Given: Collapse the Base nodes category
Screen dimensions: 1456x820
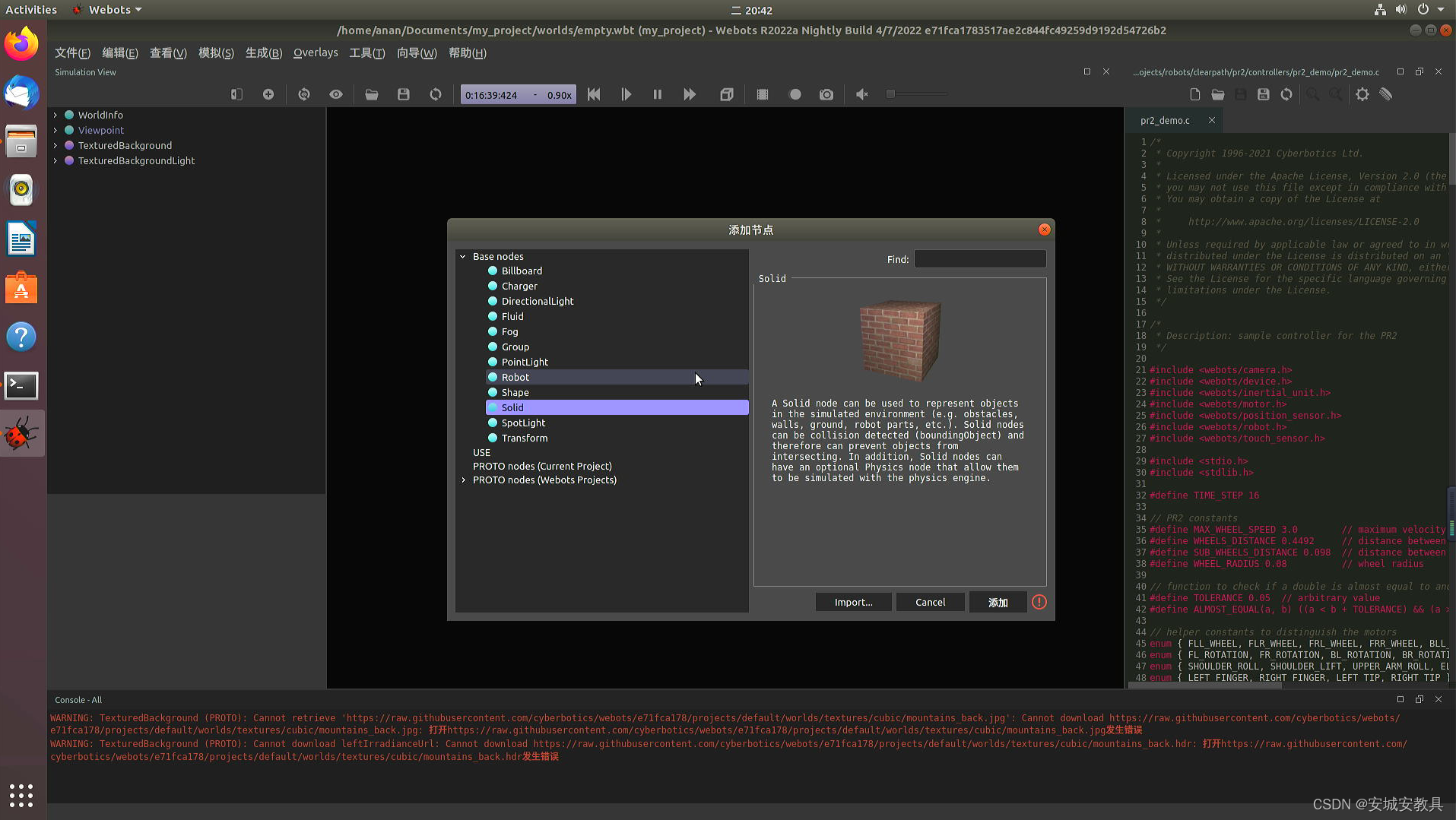Looking at the screenshot, I should [x=463, y=256].
